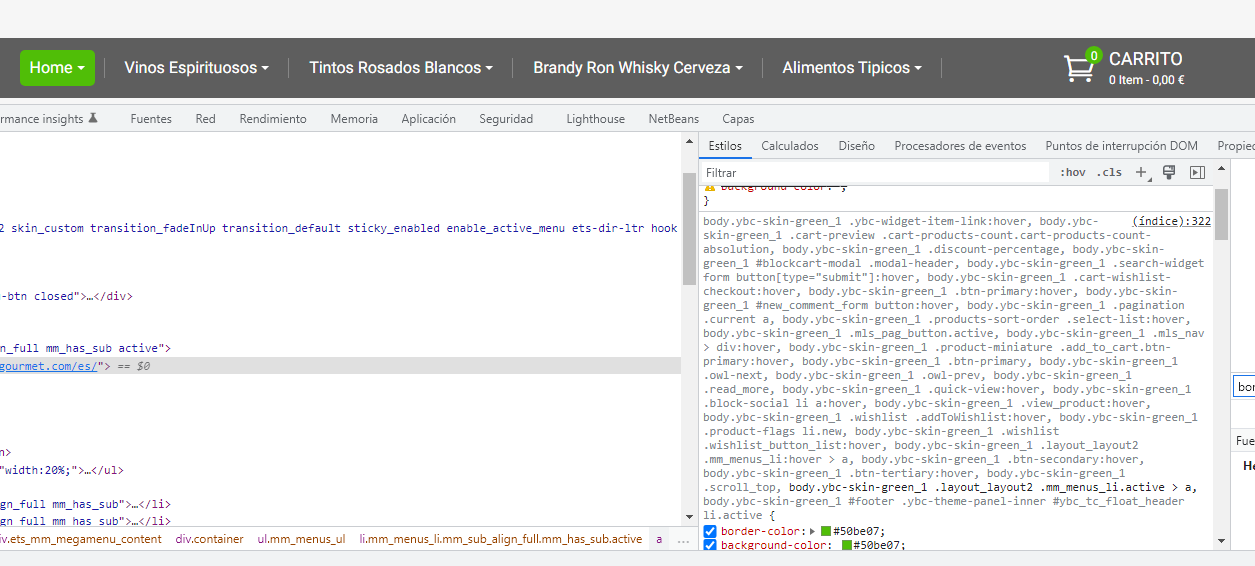Screen dimensions: 1255x566
Task: Open the (índice):322 source link
Action: tap(1171, 221)
